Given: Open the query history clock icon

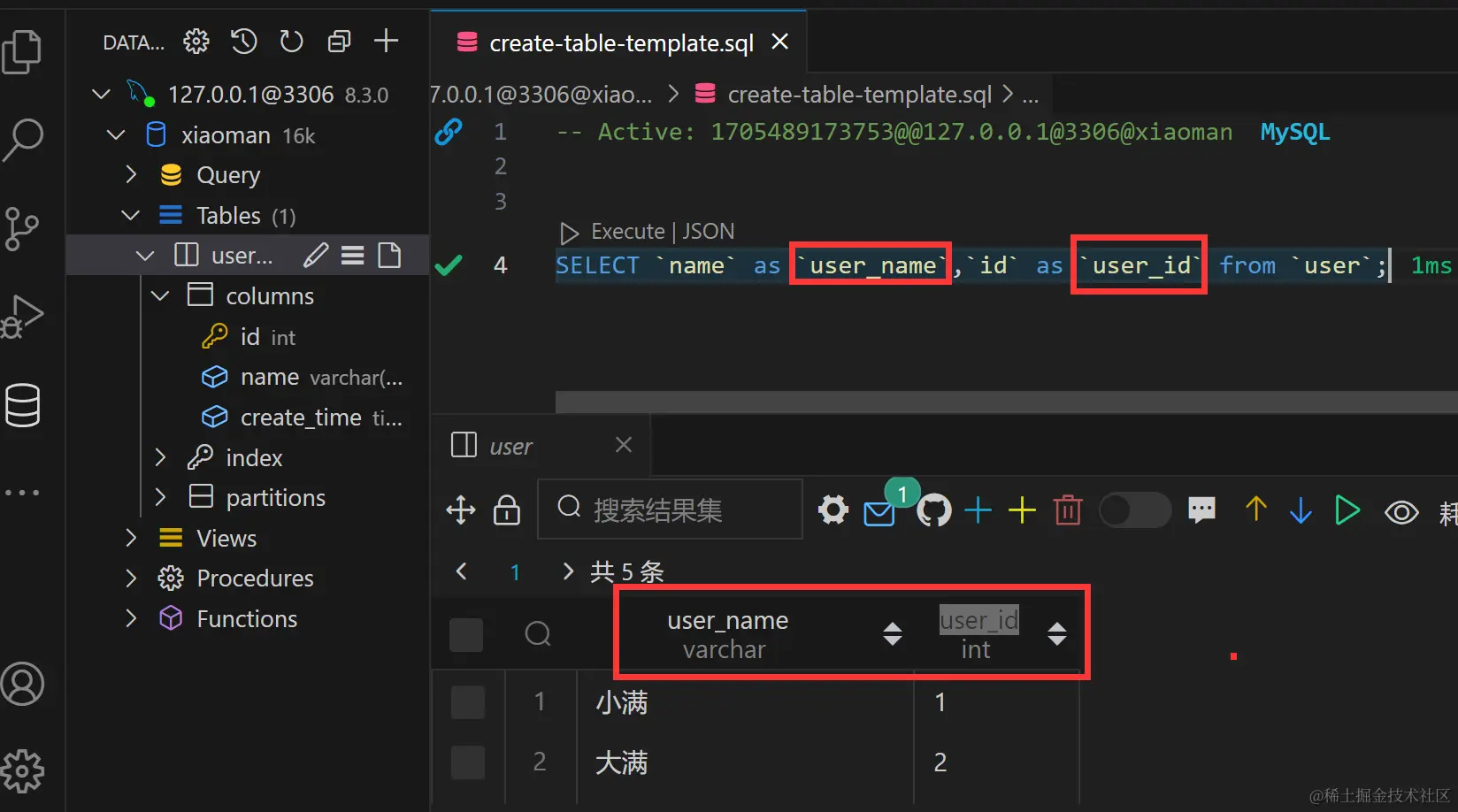Looking at the screenshot, I should [x=243, y=41].
